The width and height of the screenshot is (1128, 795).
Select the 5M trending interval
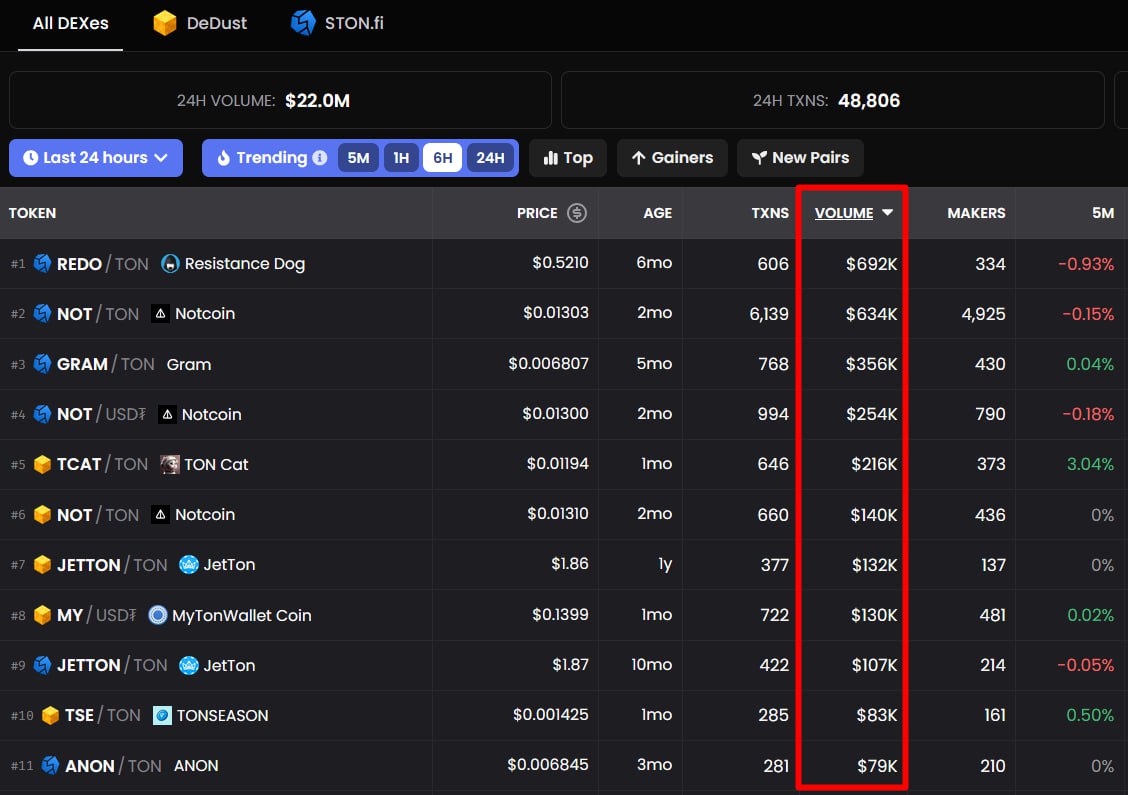pos(358,158)
